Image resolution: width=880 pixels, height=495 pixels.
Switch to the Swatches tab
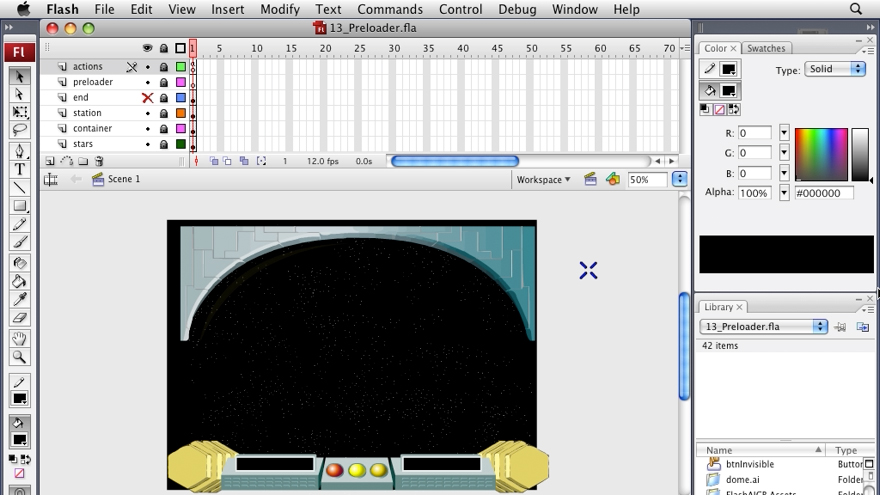pos(766,48)
